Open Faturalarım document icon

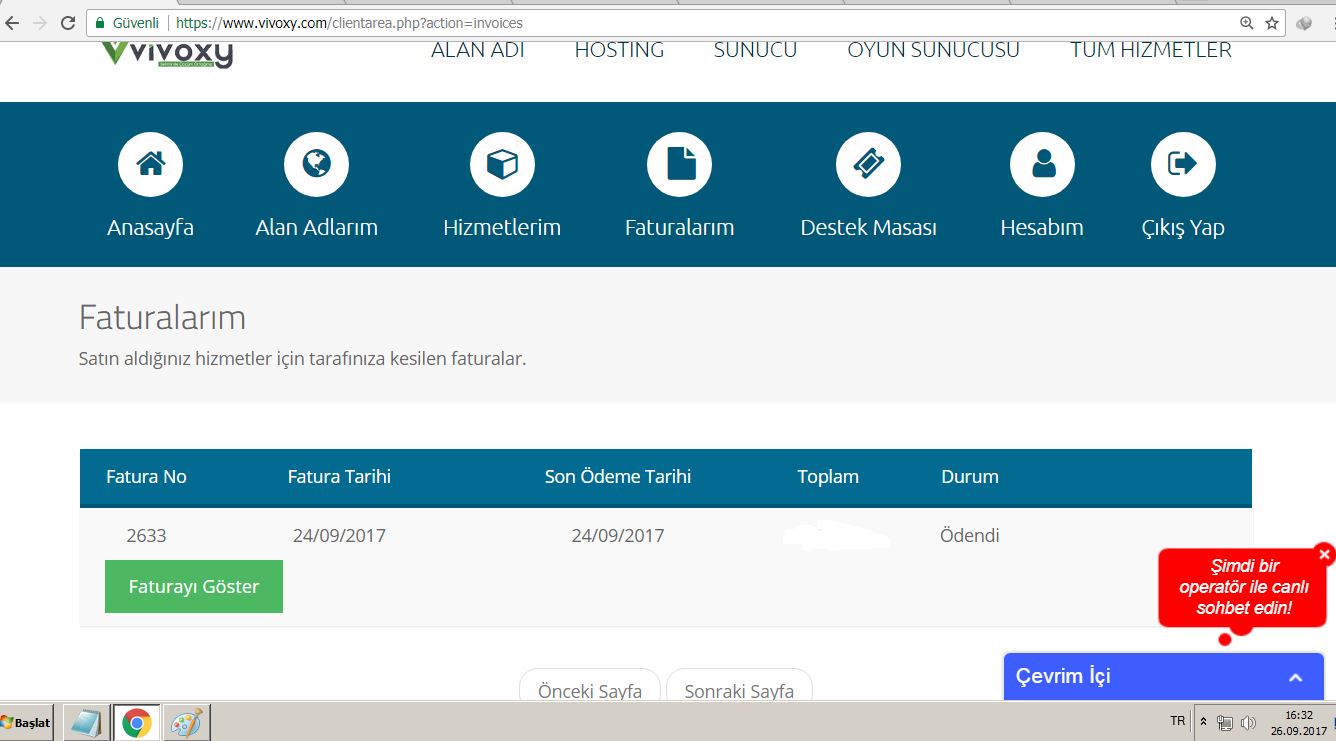[680, 164]
